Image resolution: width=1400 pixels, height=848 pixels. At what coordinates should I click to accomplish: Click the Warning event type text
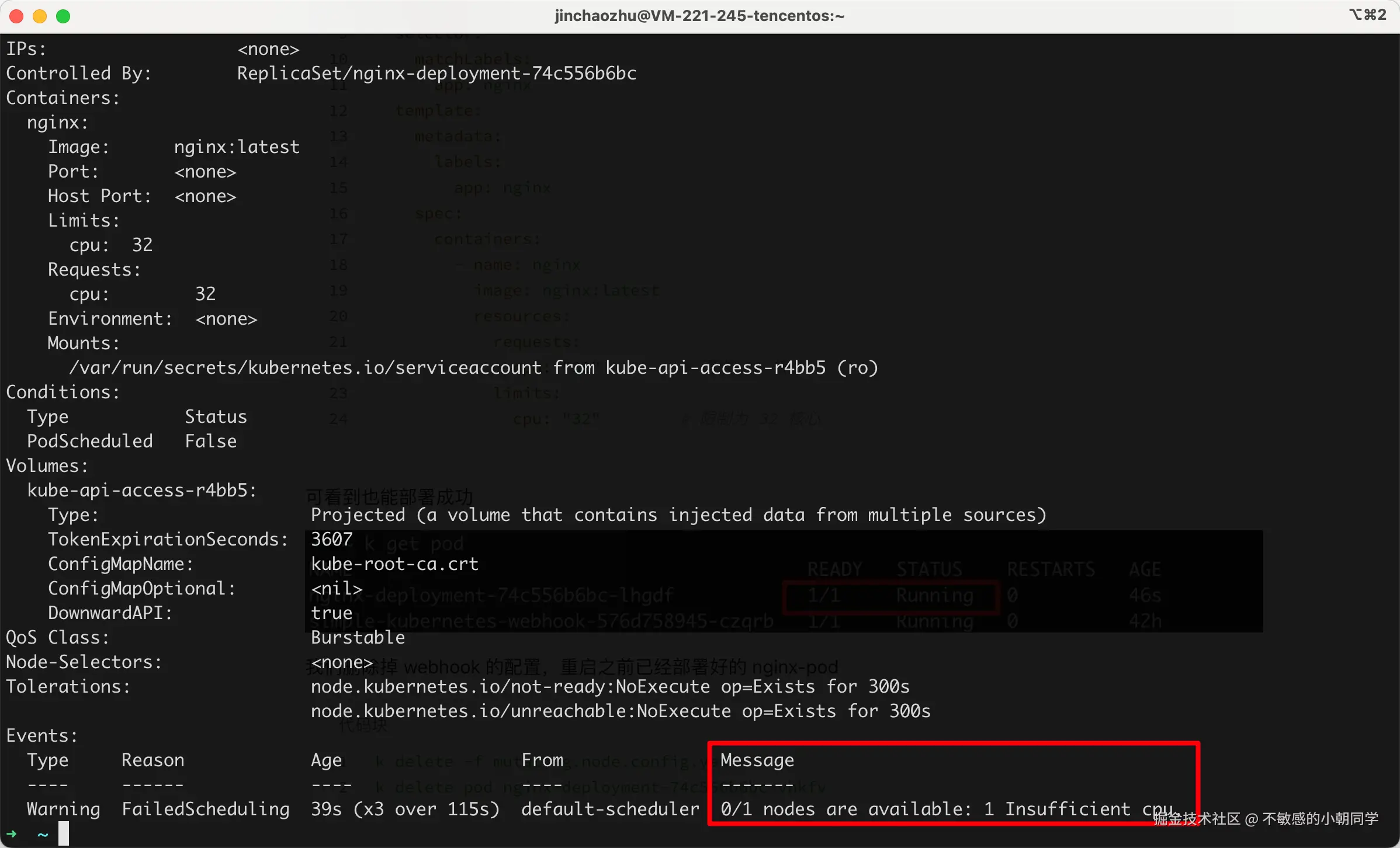pyautogui.click(x=64, y=809)
